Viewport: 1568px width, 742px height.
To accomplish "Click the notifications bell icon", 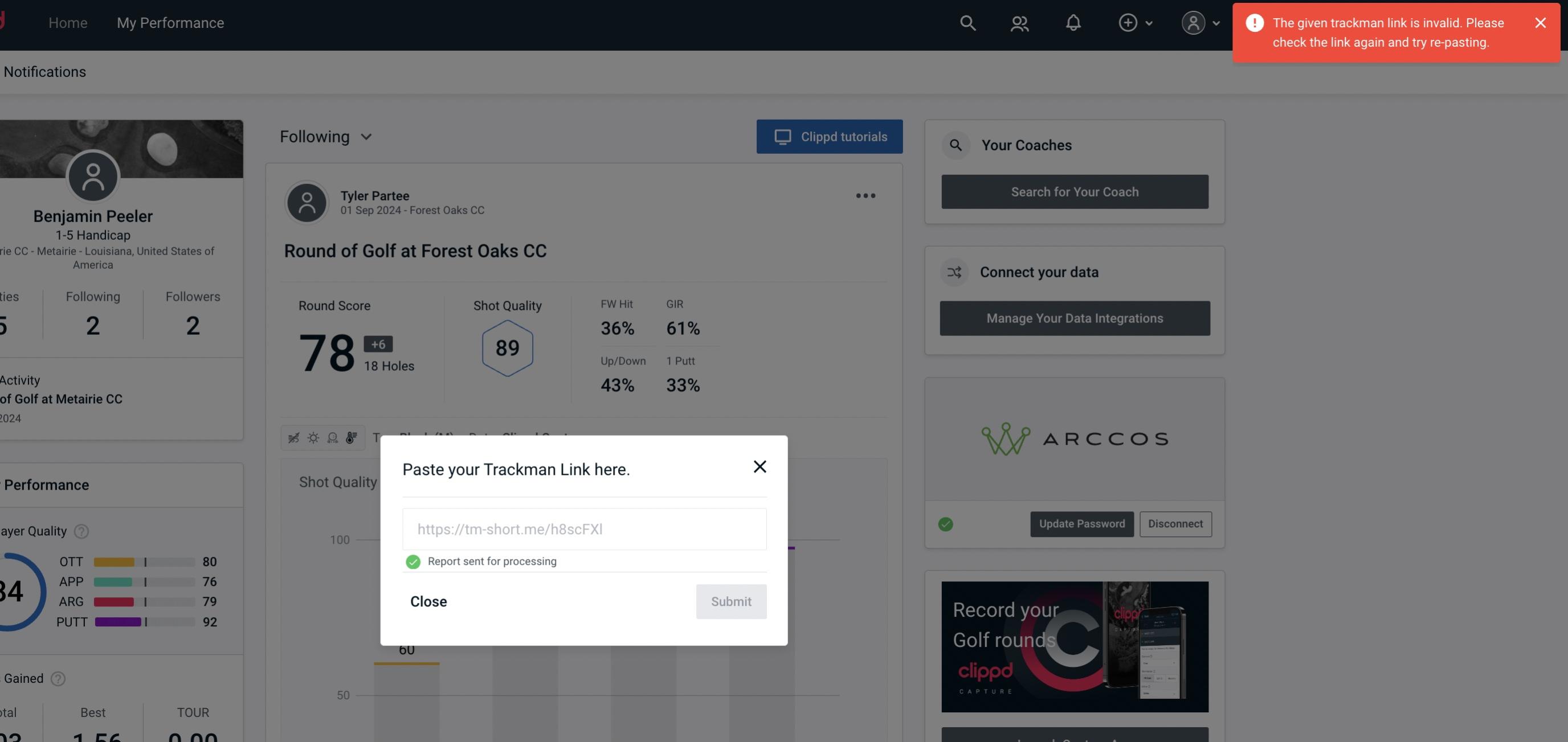I will [x=1074, y=22].
